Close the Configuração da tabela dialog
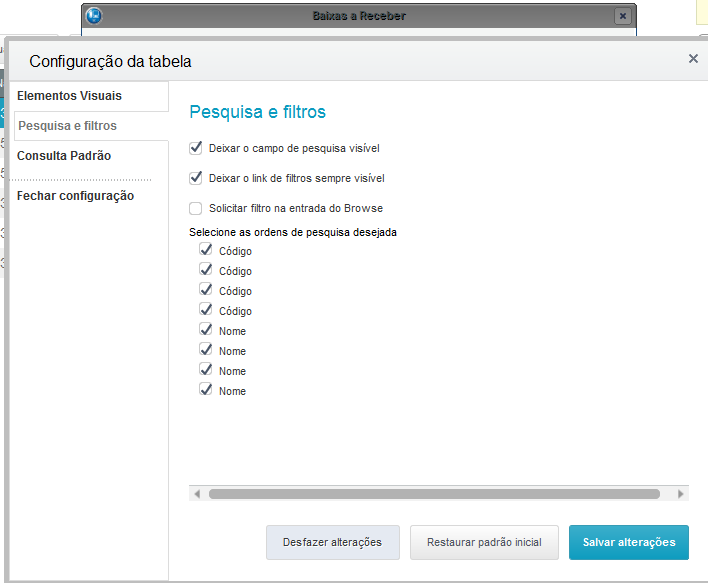Screen dimensions: 708x583 (x=693, y=59)
